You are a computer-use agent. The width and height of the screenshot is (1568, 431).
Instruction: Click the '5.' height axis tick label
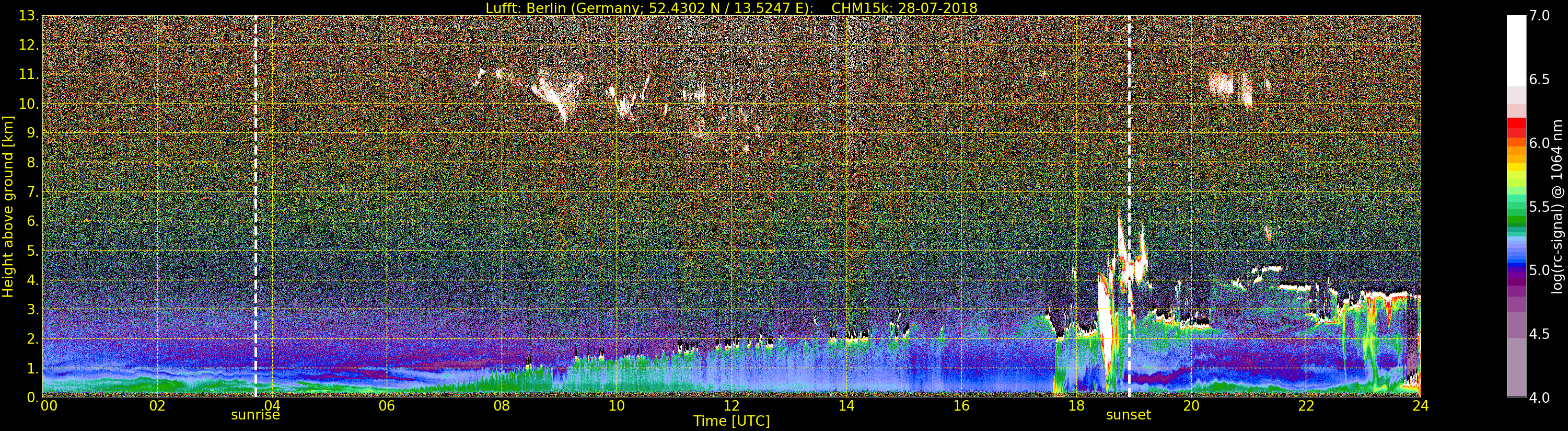click(32, 251)
